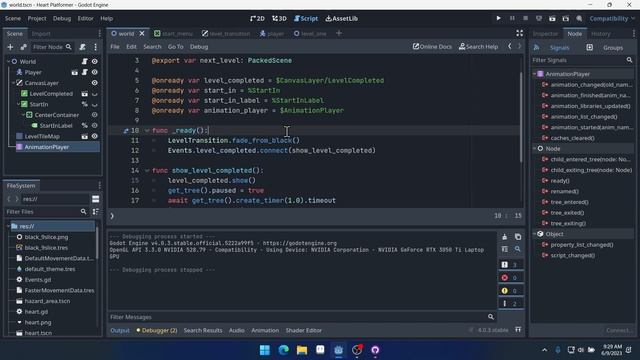640x360 pixels.
Task: Clear the output log icon
Action: click(505, 237)
